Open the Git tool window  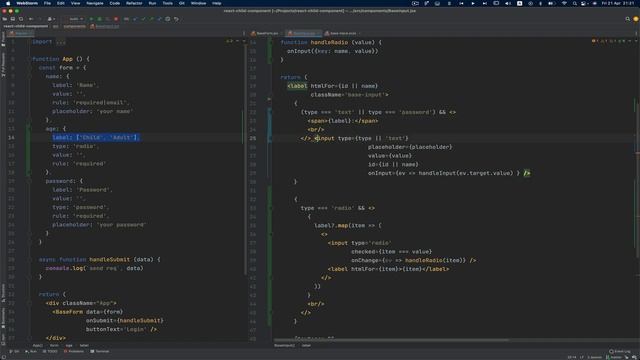pos(15,351)
